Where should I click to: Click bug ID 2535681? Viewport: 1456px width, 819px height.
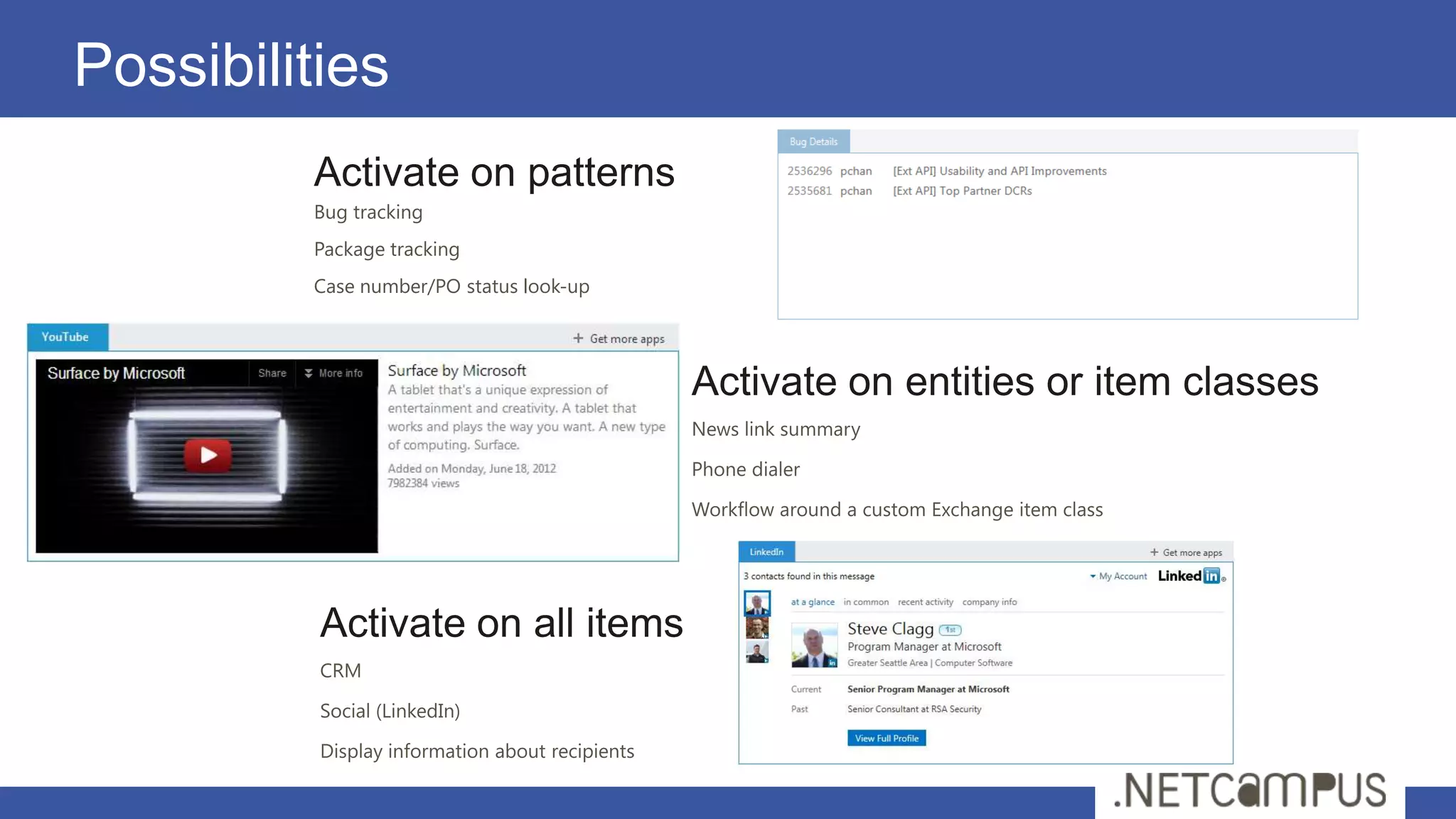tap(809, 191)
